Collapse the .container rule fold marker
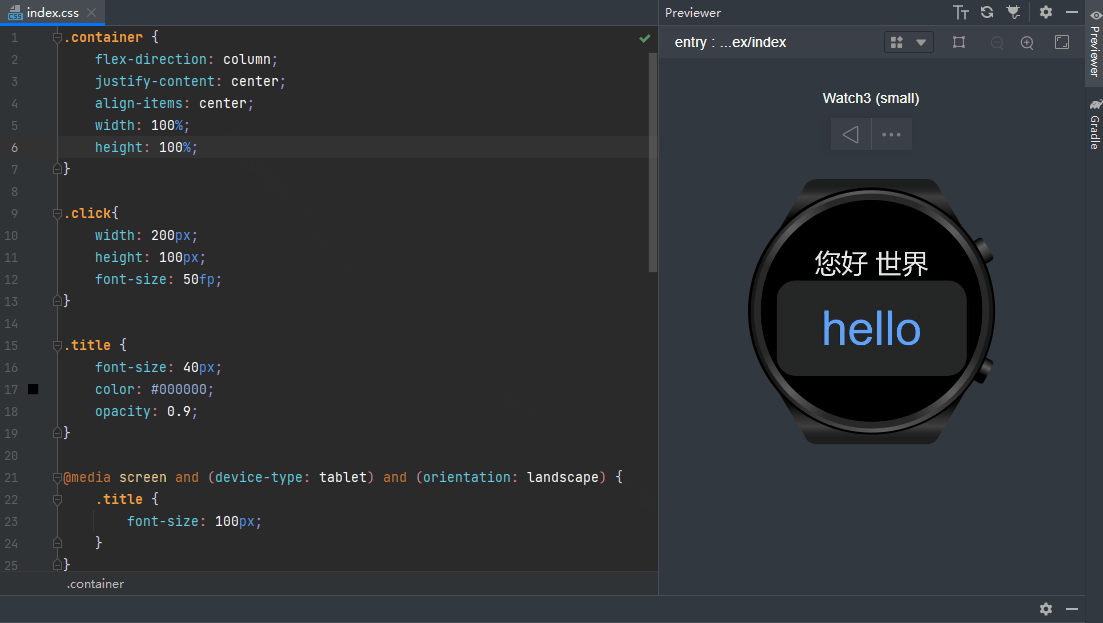The image size is (1103, 623). (x=57, y=37)
